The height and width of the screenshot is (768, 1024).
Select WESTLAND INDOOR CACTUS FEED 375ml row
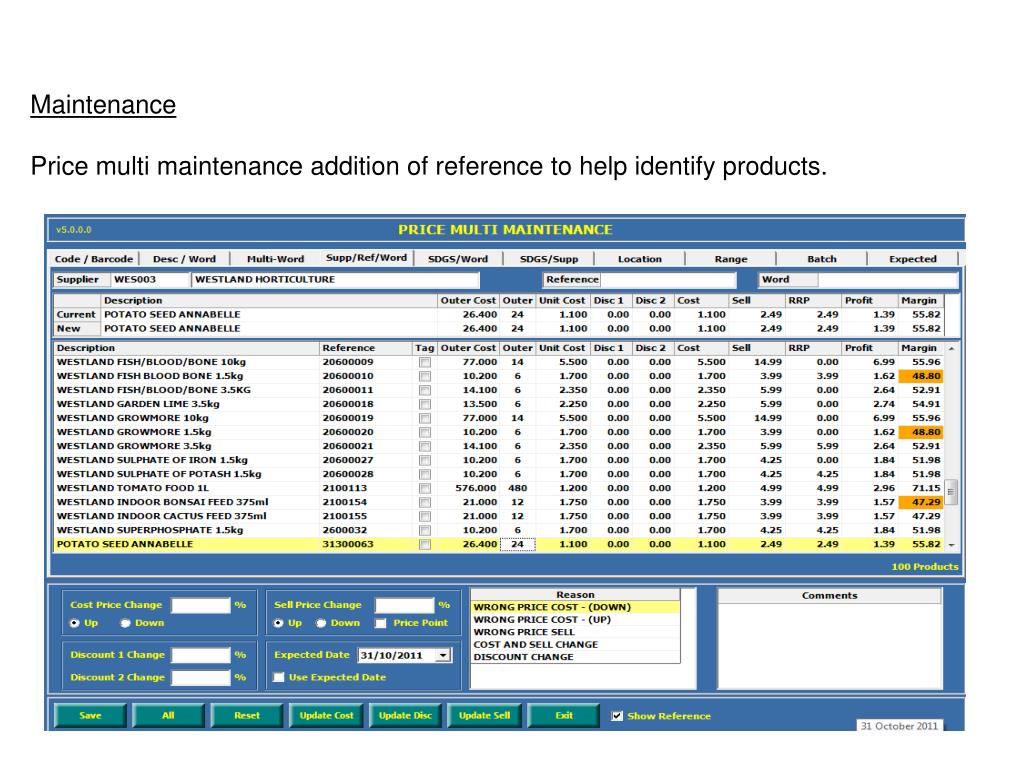coord(498,516)
